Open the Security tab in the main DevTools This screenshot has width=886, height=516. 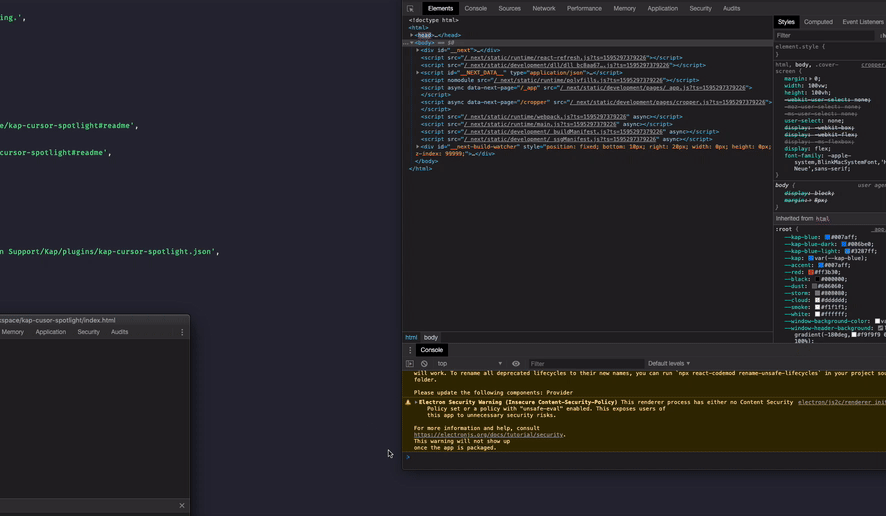coord(700,8)
